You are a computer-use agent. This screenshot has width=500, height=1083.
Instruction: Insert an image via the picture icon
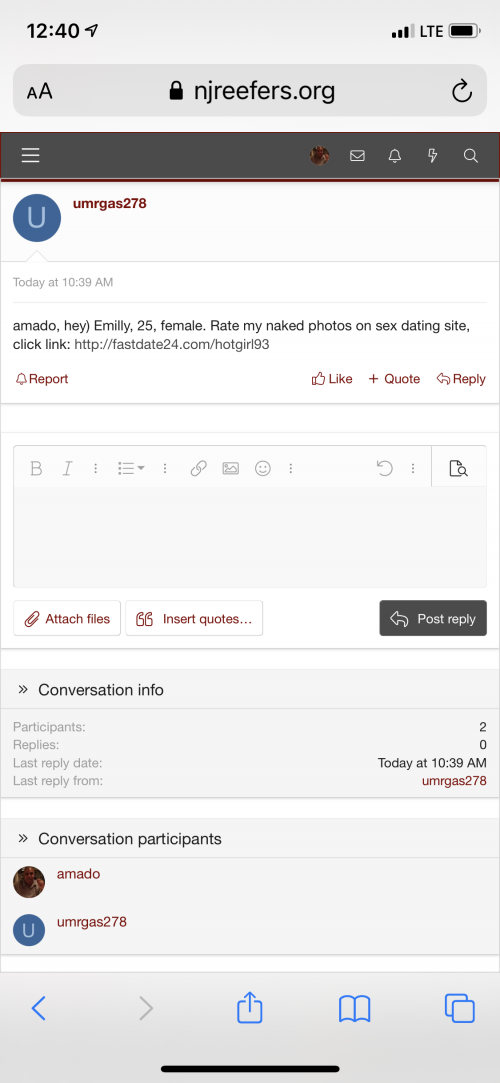click(231, 469)
